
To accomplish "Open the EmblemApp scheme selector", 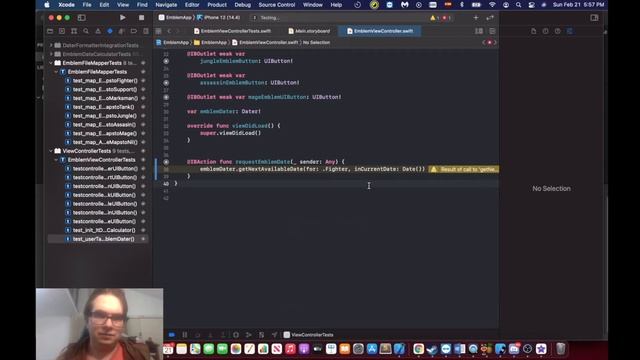I will tap(175, 18).
